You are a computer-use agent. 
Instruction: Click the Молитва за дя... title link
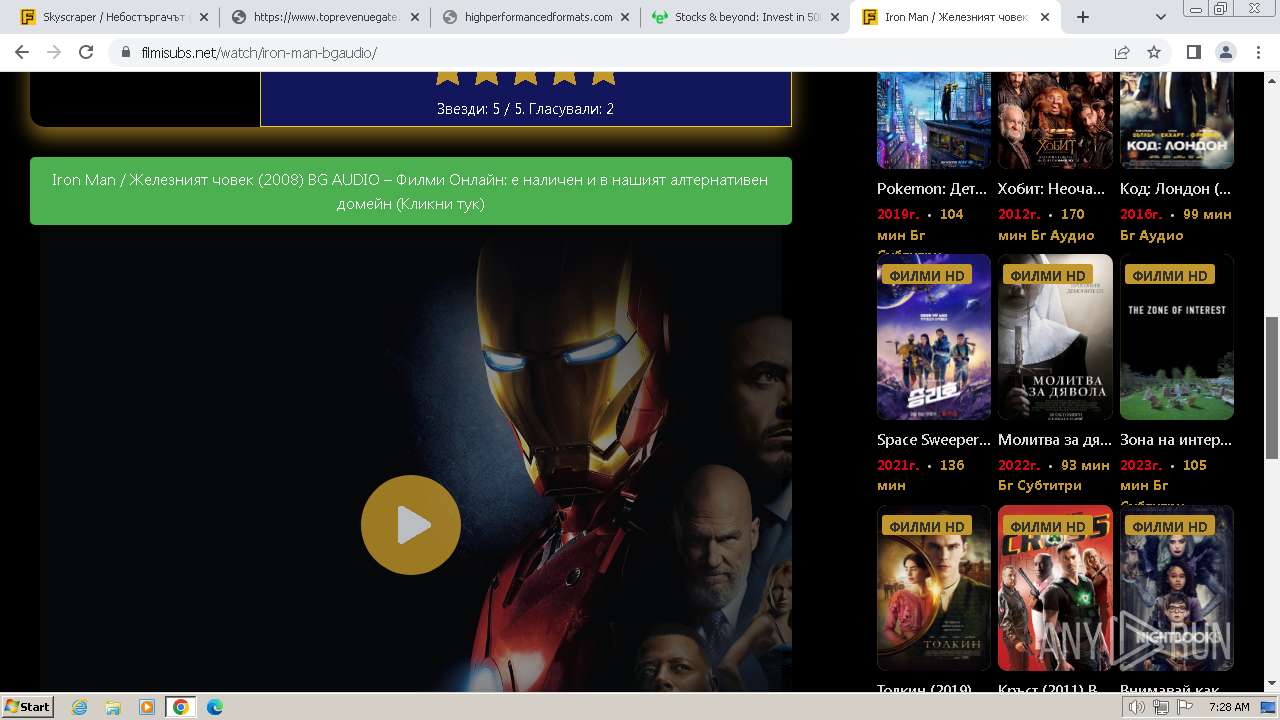point(1055,439)
